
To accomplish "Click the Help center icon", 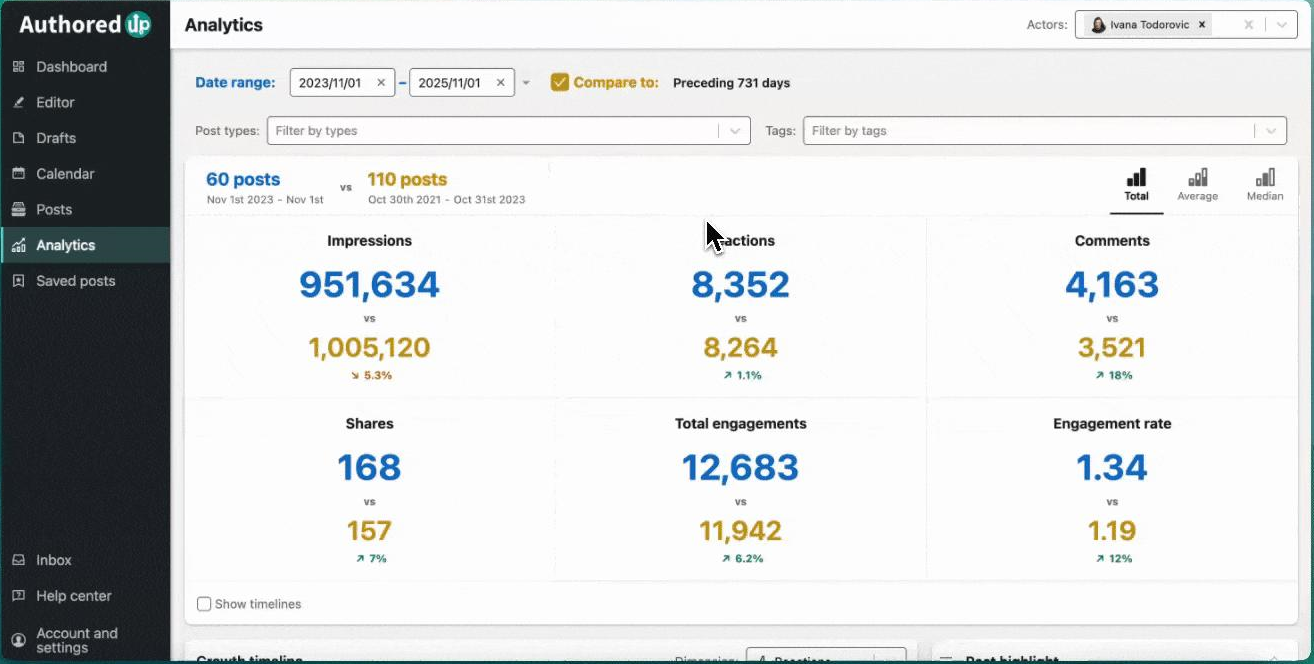I will [18, 596].
